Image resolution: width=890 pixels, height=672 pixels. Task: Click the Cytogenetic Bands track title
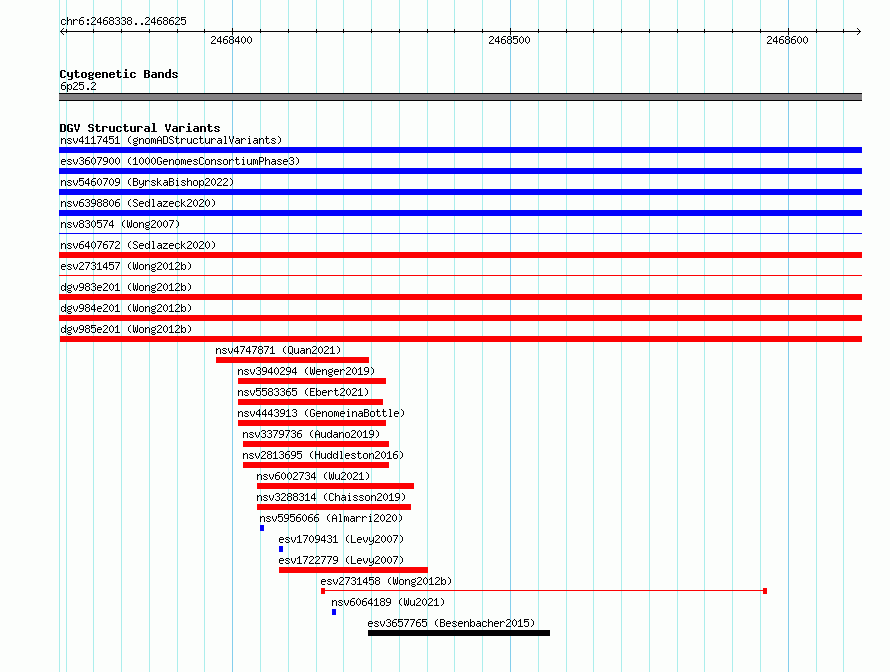click(x=119, y=74)
